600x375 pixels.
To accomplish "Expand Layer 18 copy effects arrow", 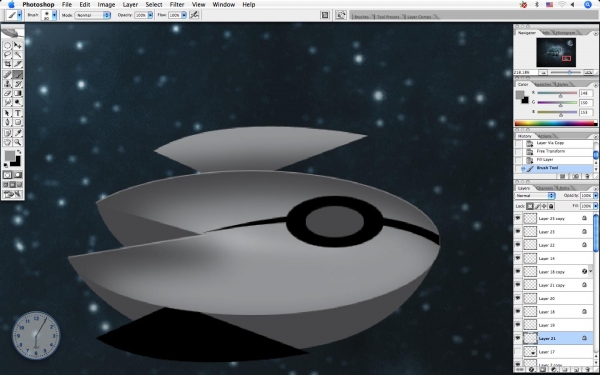I will [x=591, y=272].
